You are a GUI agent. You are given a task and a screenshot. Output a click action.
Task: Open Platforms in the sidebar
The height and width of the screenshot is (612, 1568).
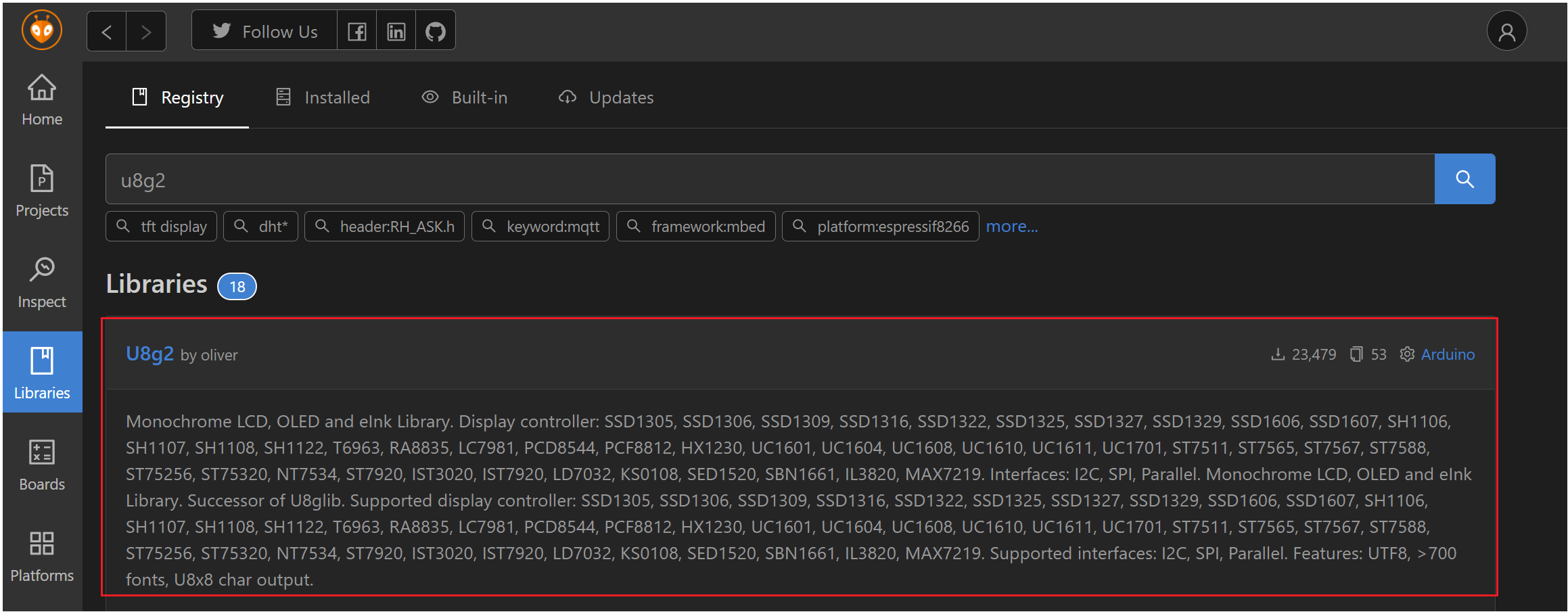pyautogui.click(x=42, y=557)
